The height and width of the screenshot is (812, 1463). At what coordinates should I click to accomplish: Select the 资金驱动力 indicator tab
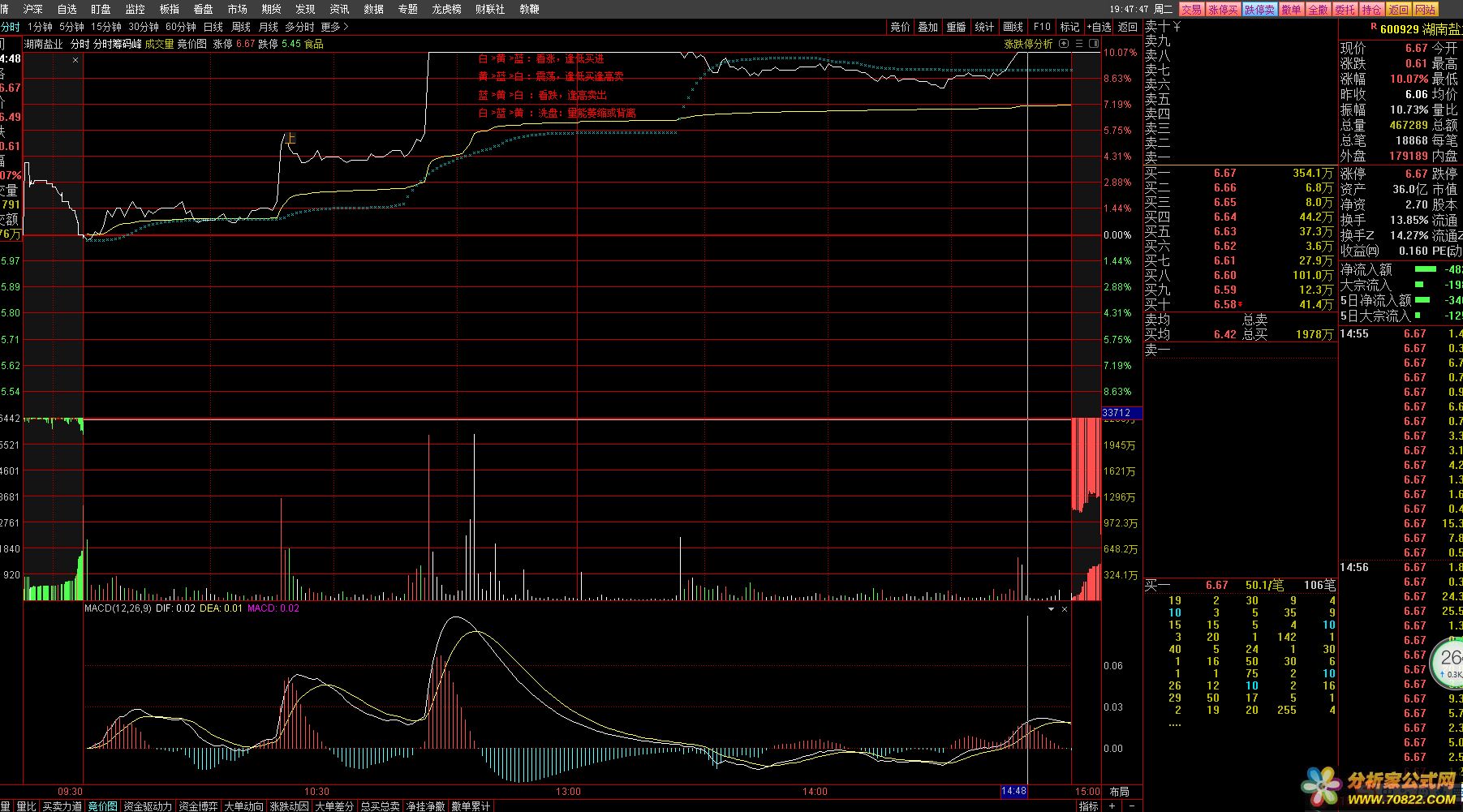148,806
